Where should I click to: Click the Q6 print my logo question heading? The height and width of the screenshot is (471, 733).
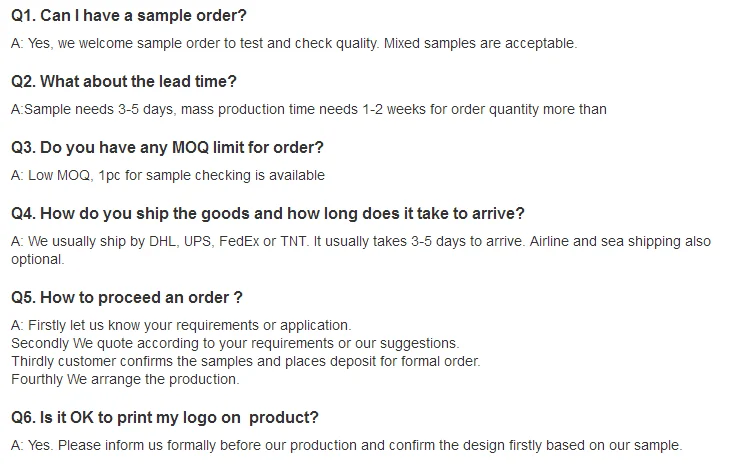[x=164, y=418]
